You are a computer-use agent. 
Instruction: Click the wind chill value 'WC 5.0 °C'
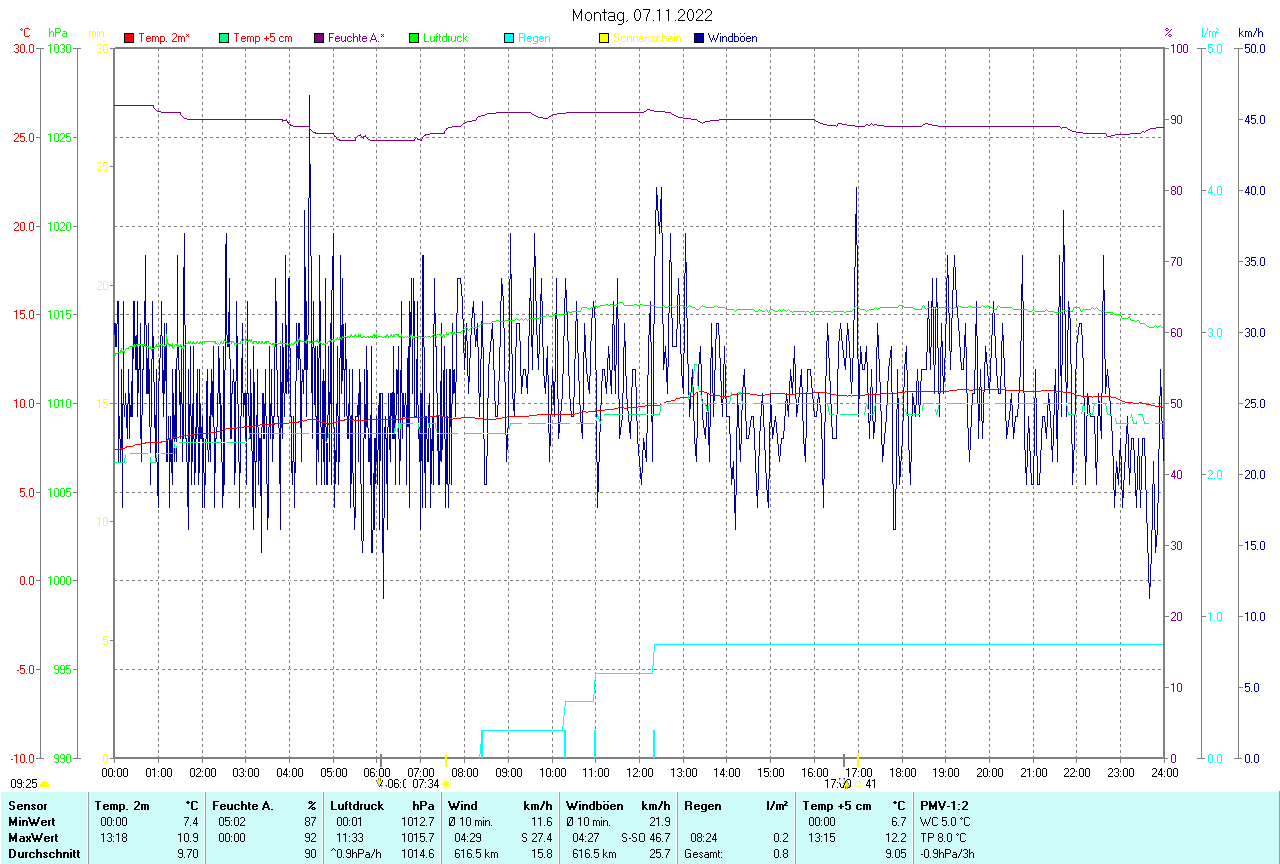tap(945, 821)
